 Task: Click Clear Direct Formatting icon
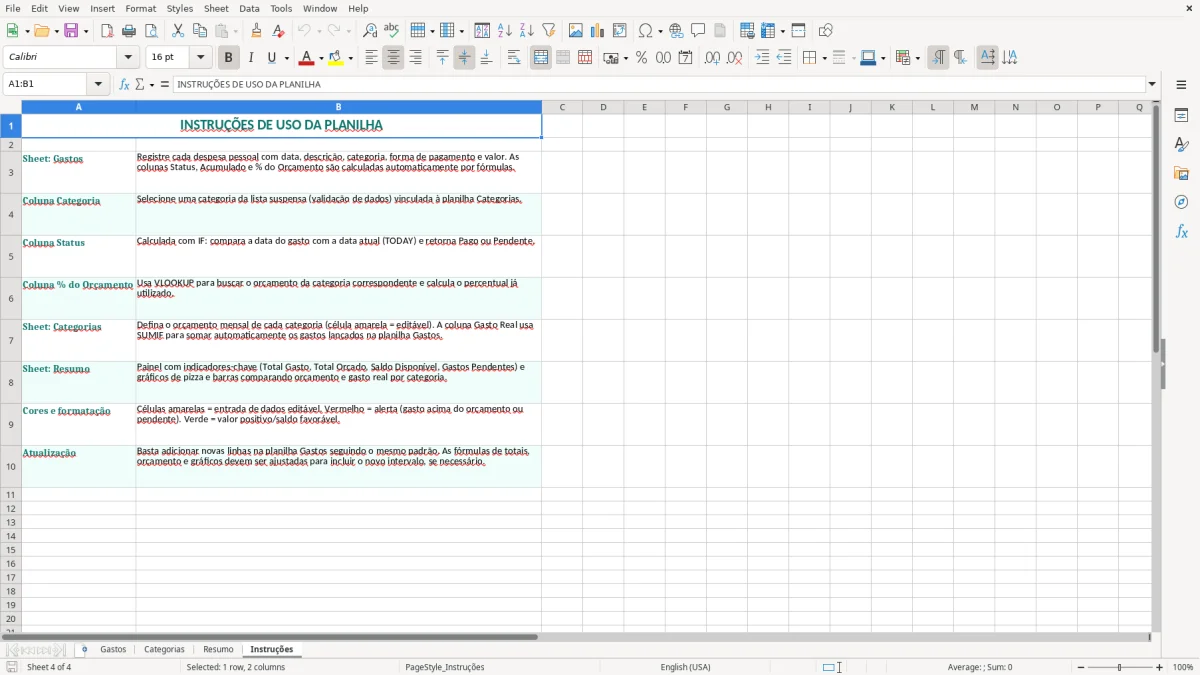click(x=279, y=31)
